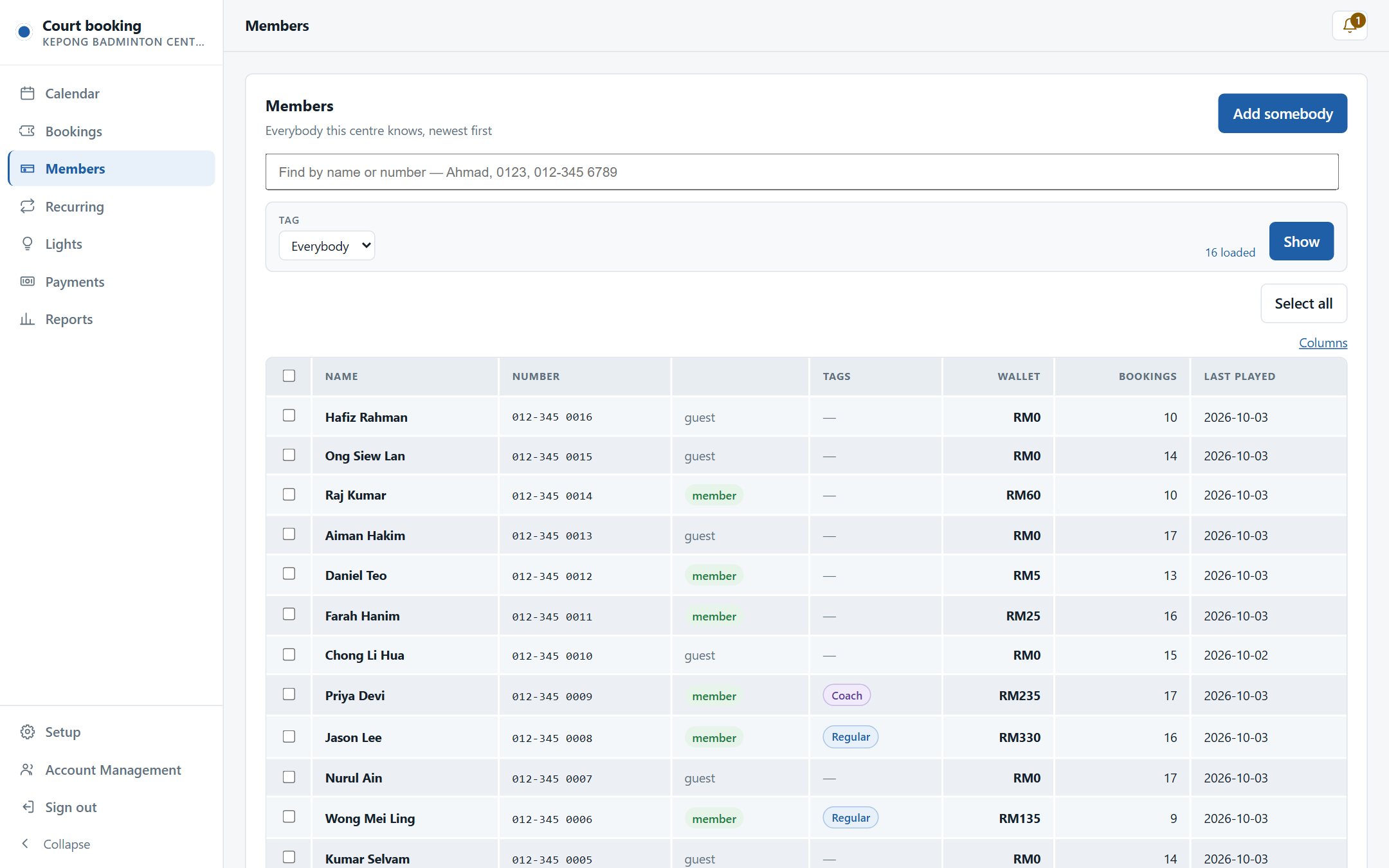Click the Select all button

[x=1303, y=303]
